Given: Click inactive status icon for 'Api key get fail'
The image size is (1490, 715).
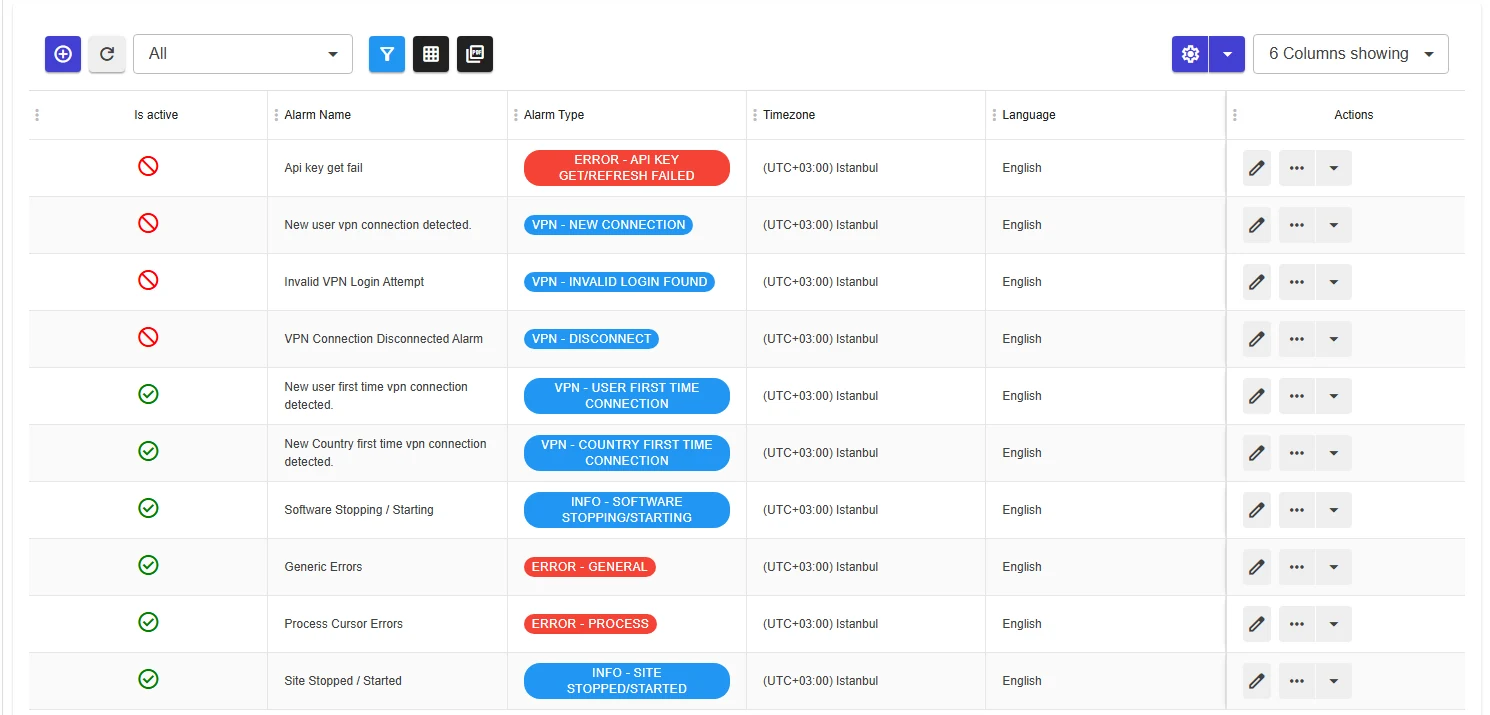Looking at the screenshot, I should (148, 166).
